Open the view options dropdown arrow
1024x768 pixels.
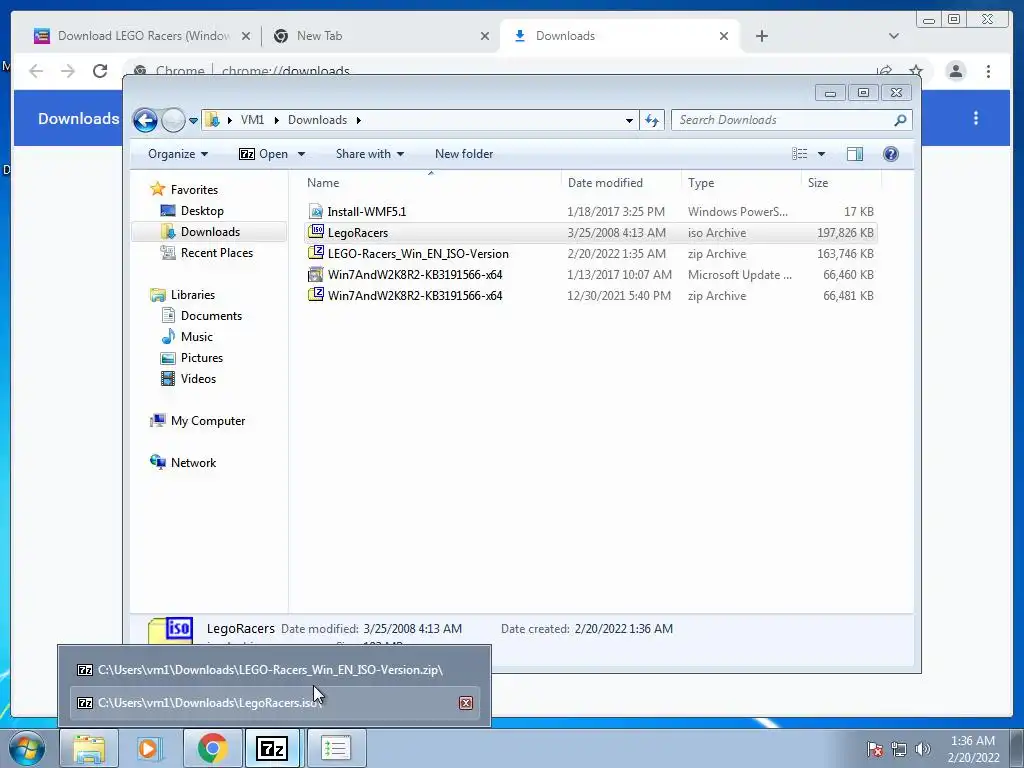pyautogui.click(x=822, y=154)
